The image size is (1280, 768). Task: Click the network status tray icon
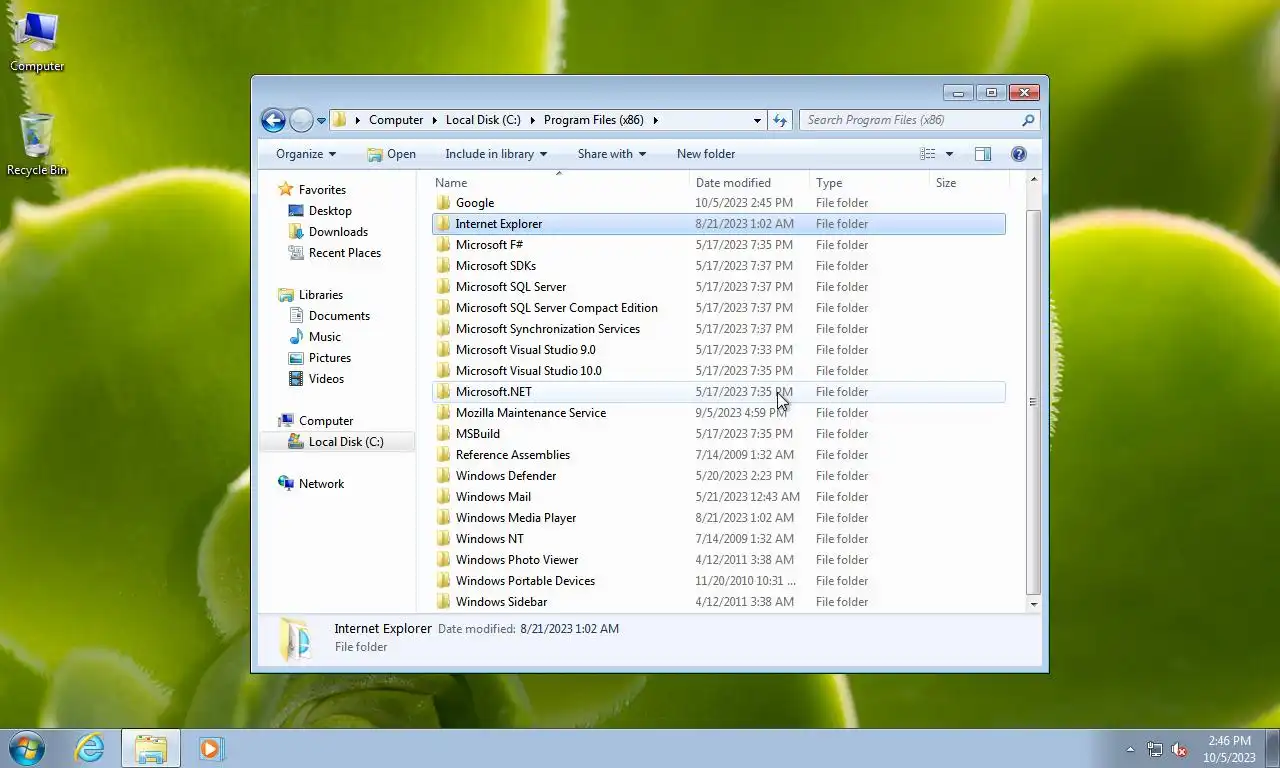click(x=1155, y=749)
